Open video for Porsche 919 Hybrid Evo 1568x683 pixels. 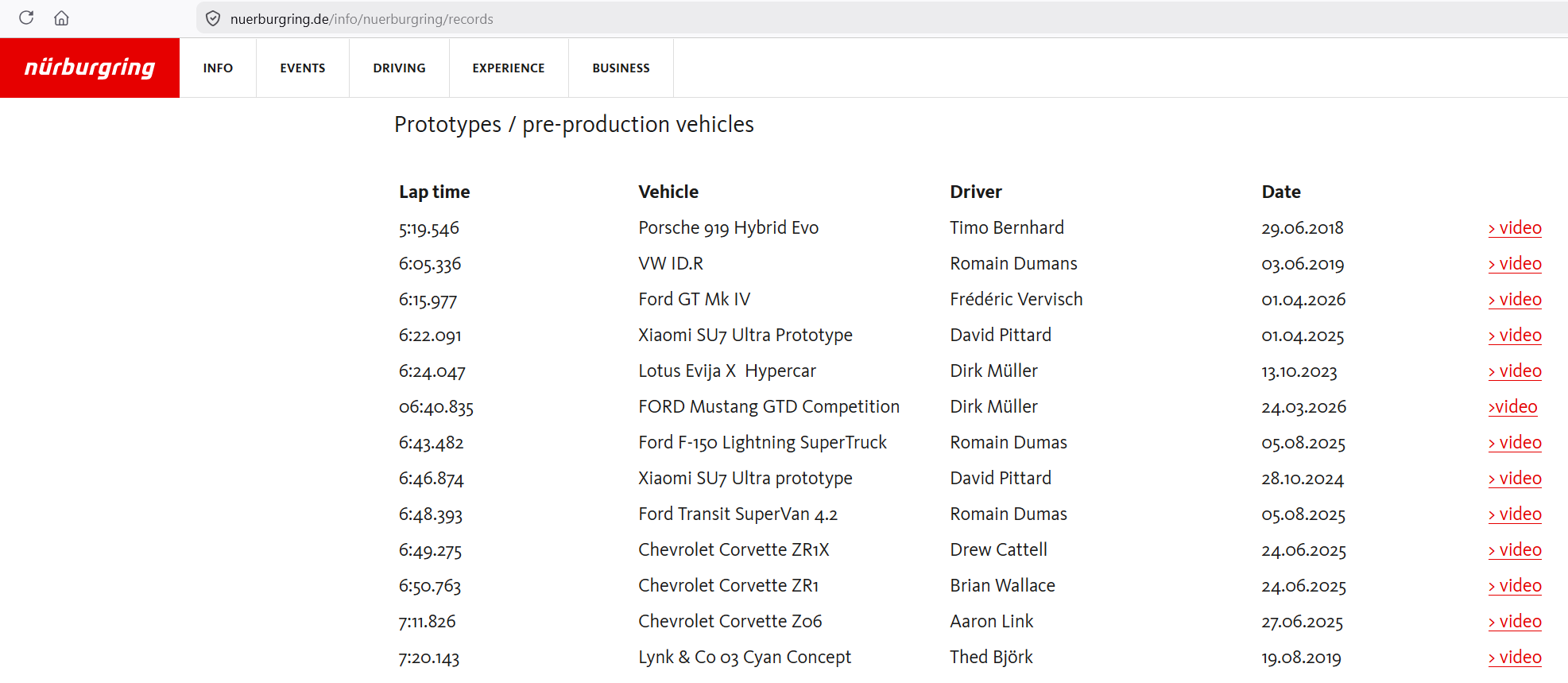point(1515,228)
